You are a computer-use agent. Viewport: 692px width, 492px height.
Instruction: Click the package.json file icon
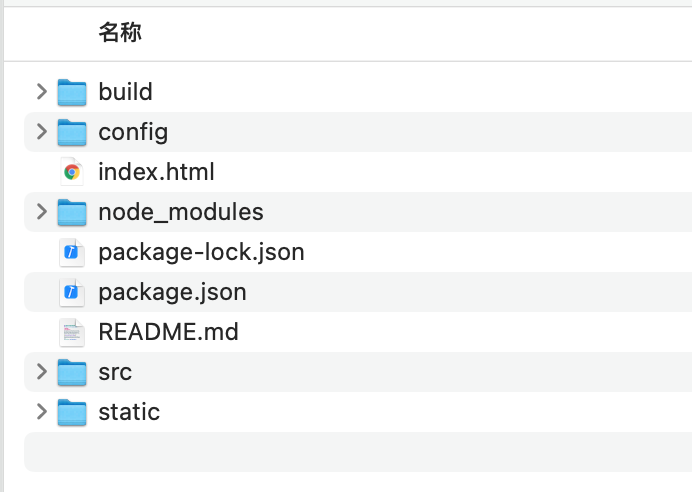[72, 292]
